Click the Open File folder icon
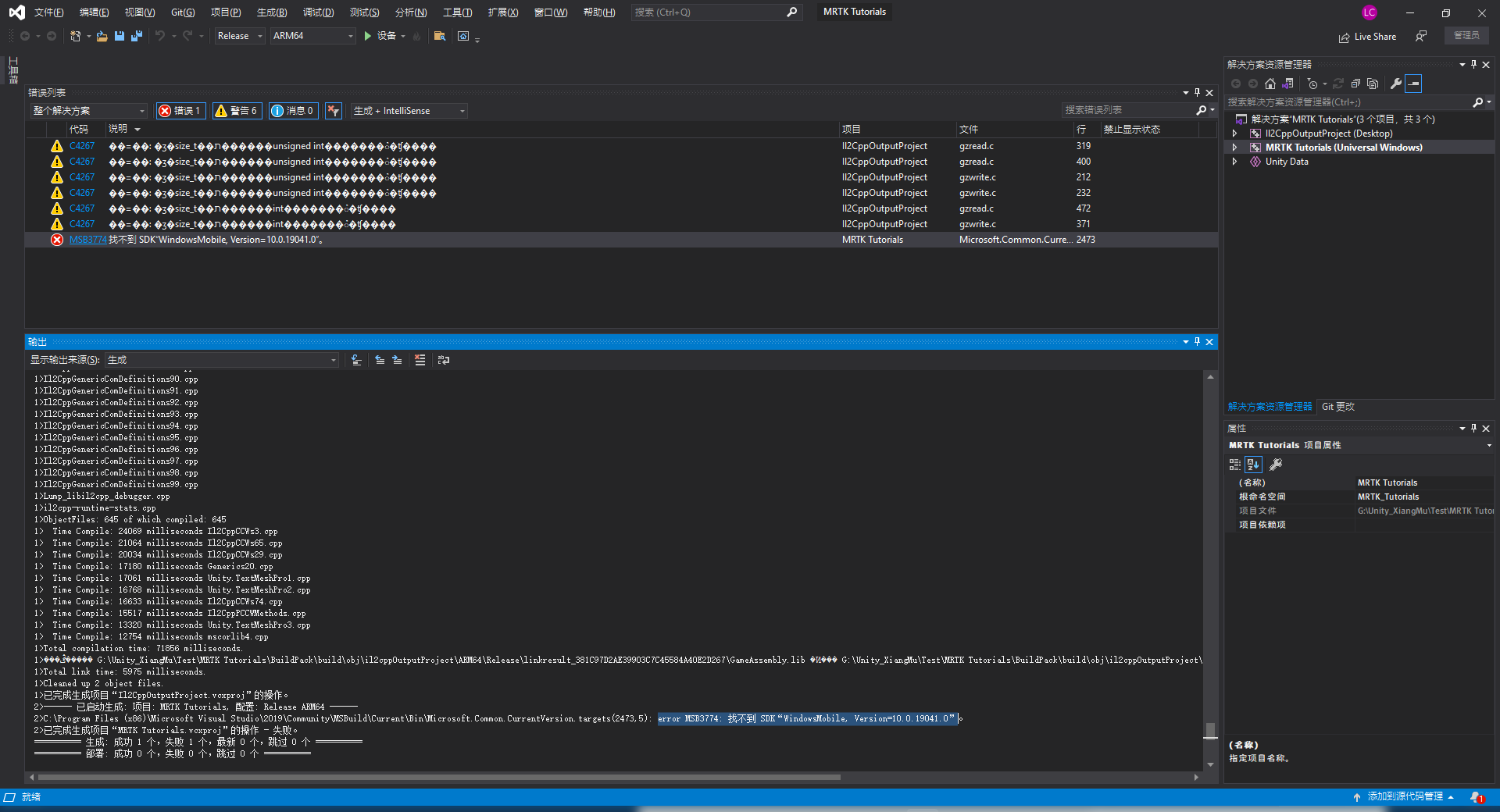Viewport: 1500px width, 812px height. point(102,36)
